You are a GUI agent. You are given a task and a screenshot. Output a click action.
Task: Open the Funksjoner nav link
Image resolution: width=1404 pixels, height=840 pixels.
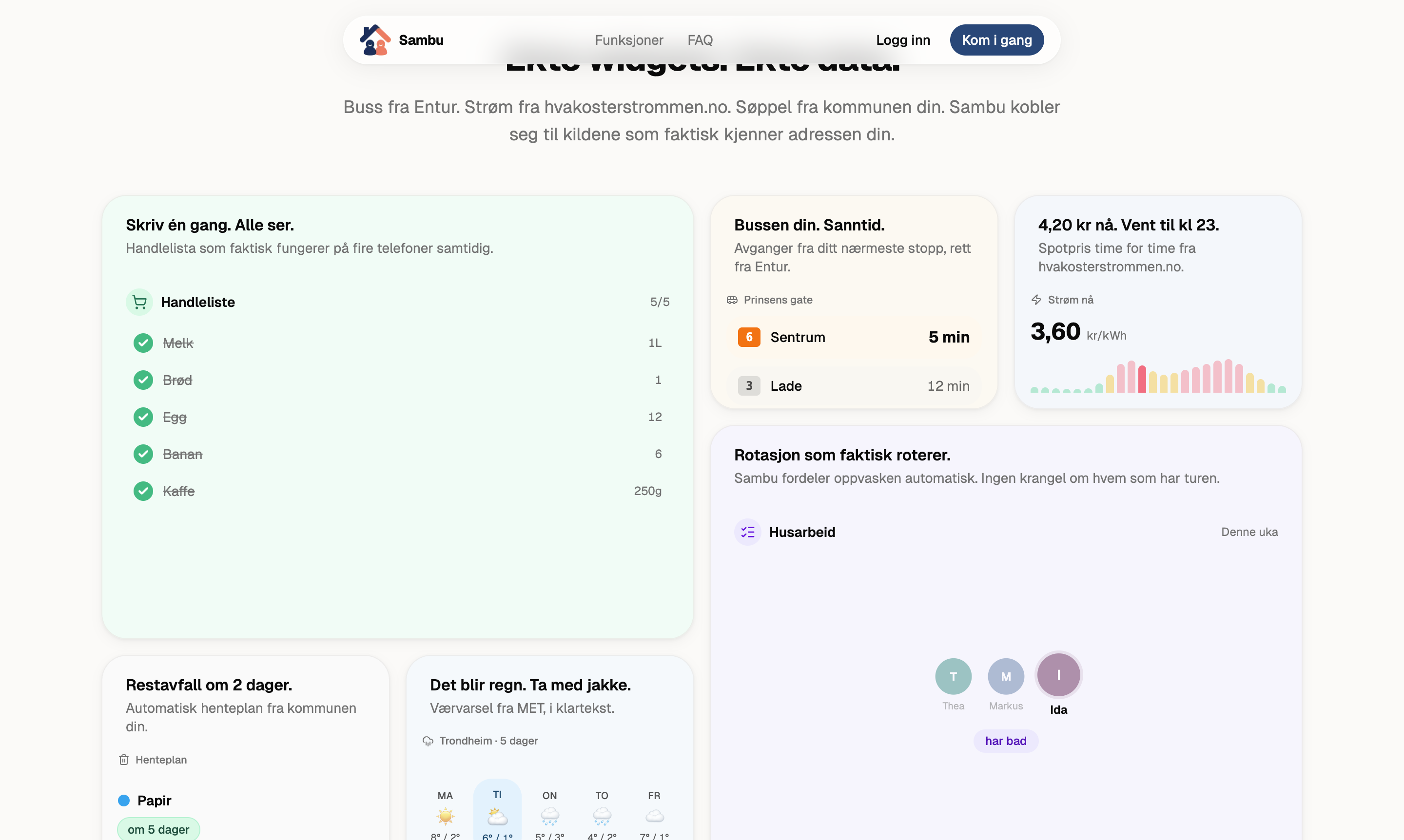(629, 40)
